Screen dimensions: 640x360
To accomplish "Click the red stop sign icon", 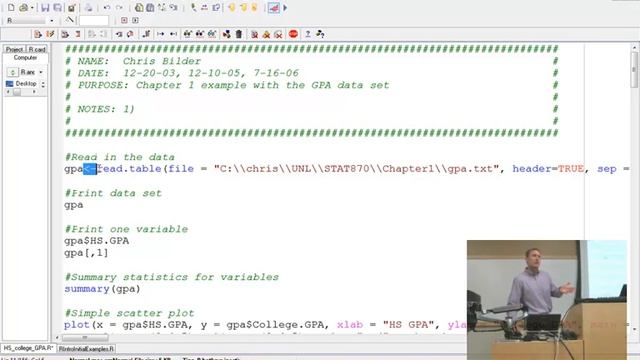I will click(x=293, y=34).
